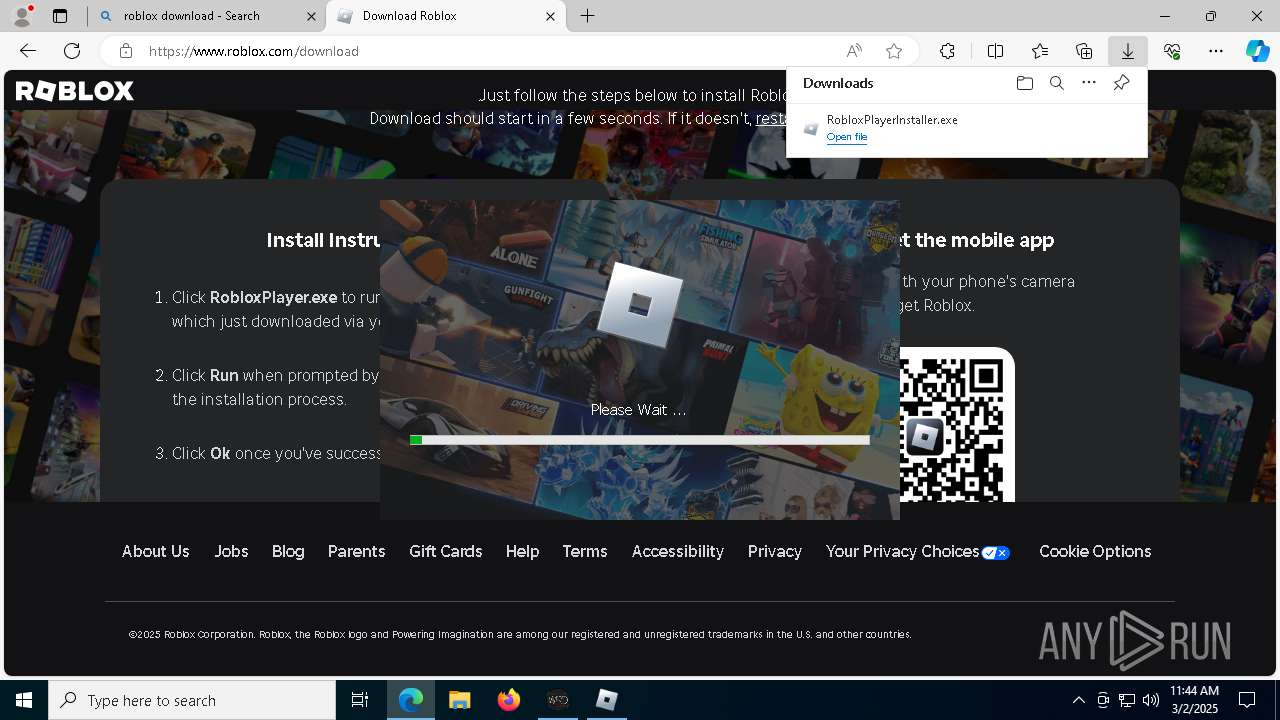Open File Explorer from taskbar

tap(460, 700)
